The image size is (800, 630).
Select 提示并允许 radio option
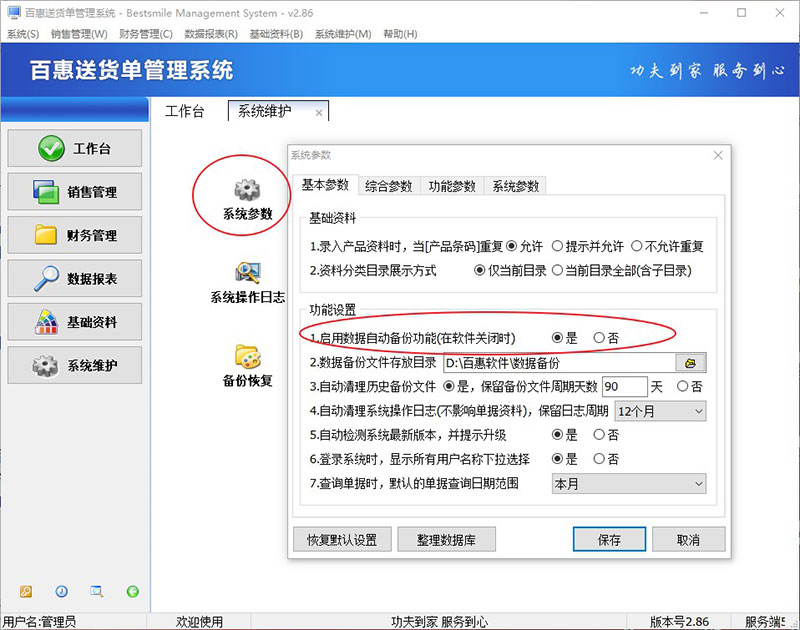tap(588, 246)
